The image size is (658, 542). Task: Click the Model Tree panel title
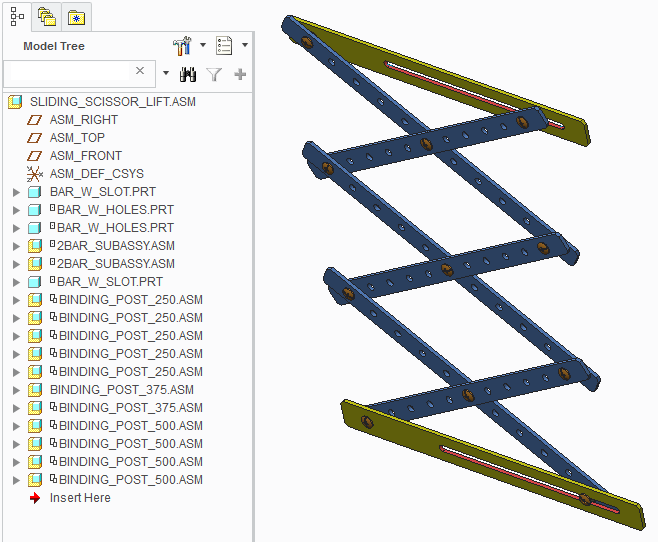(54, 46)
